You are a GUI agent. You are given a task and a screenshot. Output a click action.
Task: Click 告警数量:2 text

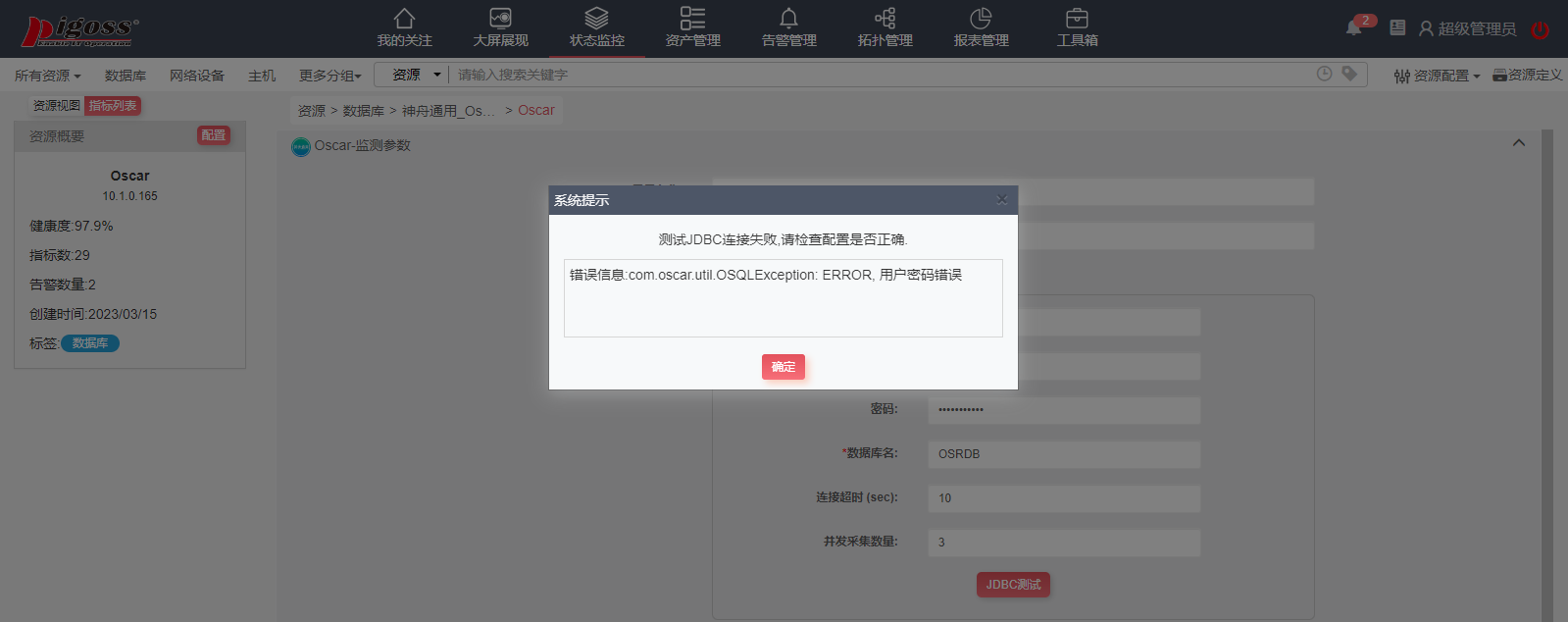(x=62, y=285)
